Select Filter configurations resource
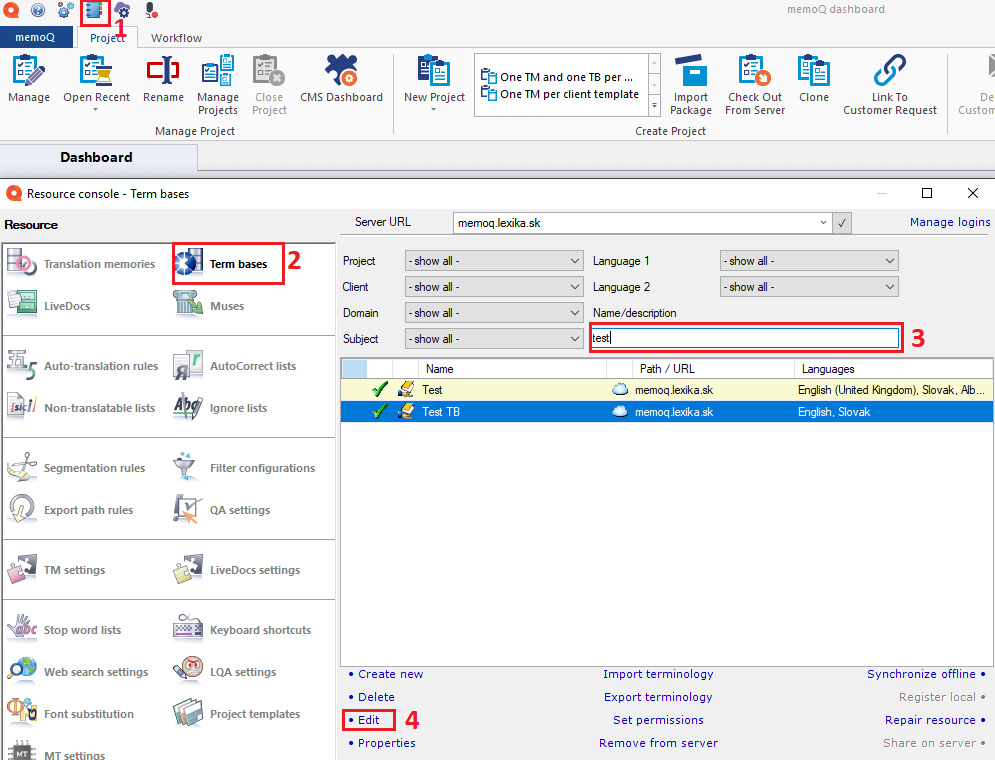The image size is (995, 760). pyautogui.click(x=244, y=468)
